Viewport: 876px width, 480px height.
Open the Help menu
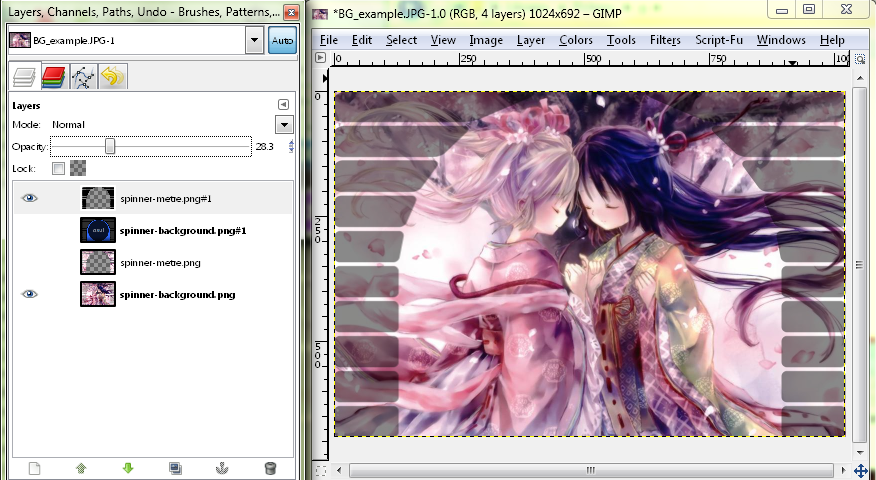click(832, 40)
